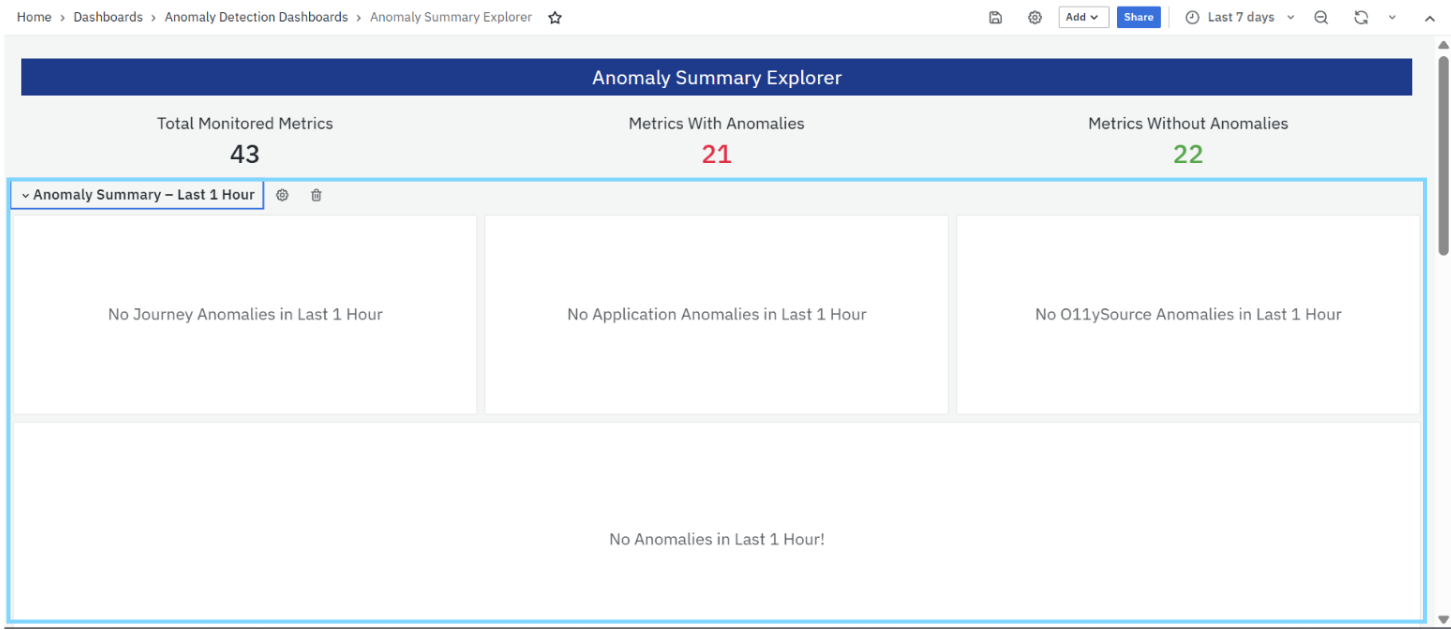This screenshot has width=1451, height=630.
Task: Delete the Anomaly Summary row via trash icon
Action: pyautogui.click(x=316, y=195)
